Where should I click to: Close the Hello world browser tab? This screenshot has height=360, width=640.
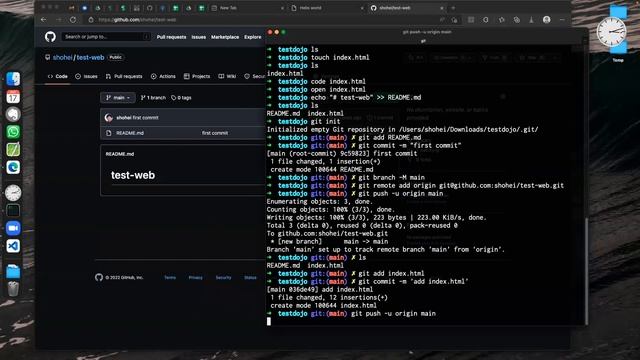(x=362, y=8)
